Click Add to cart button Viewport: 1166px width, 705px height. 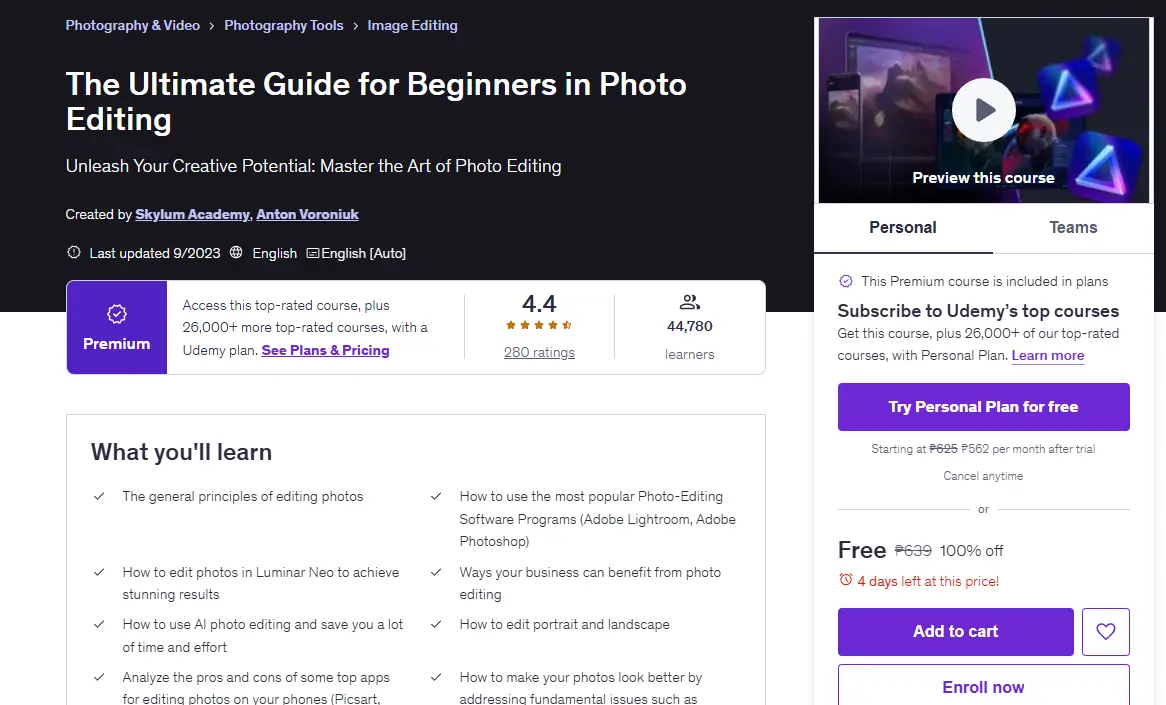point(956,631)
